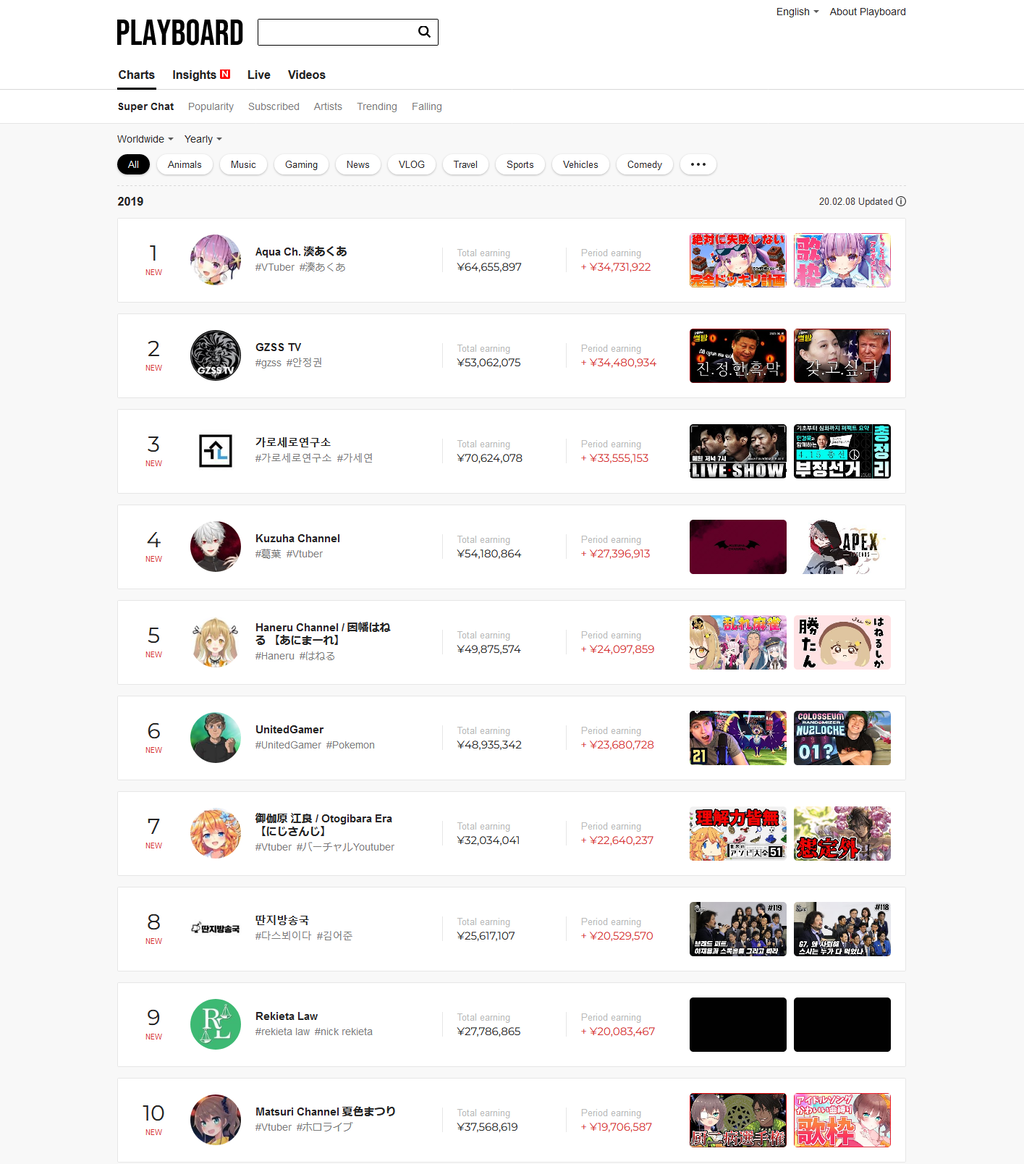
Task: Open Rekieta Law green RL logo
Action: pos(215,1024)
